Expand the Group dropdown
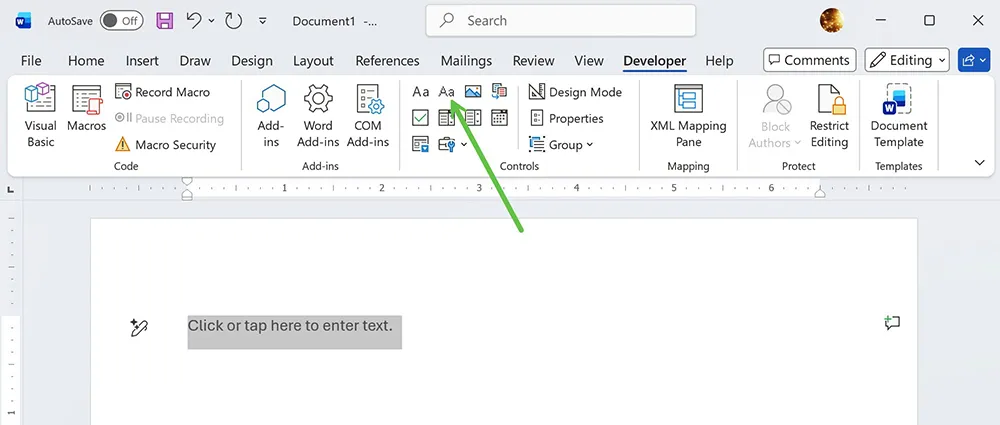Image resolution: width=1000 pixels, height=425 pixels. click(561, 145)
